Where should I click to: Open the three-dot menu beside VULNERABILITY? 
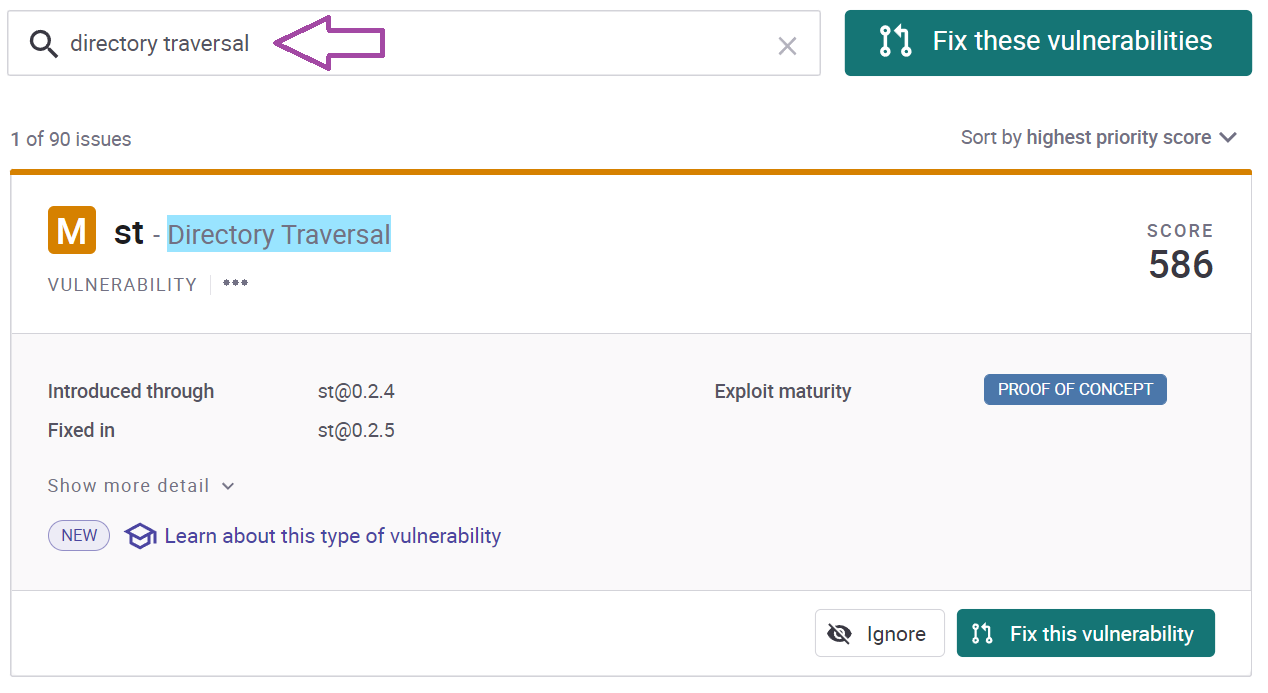point(235,284)
